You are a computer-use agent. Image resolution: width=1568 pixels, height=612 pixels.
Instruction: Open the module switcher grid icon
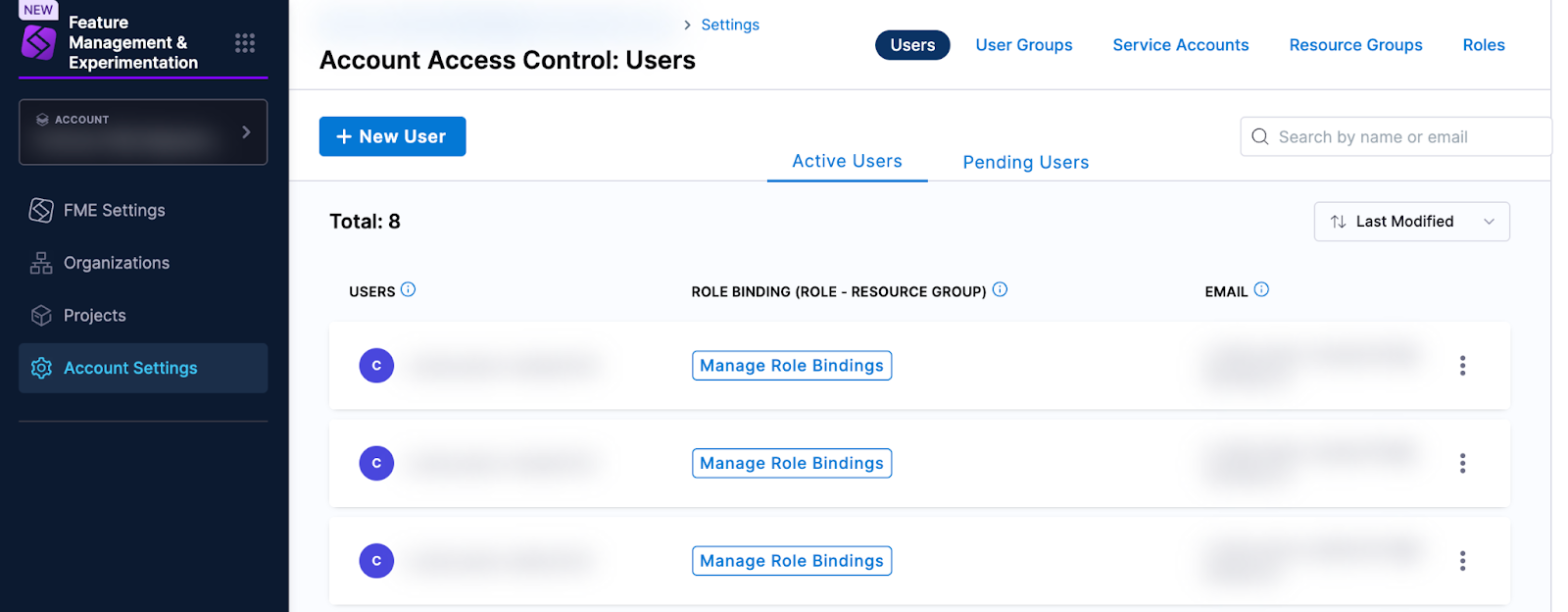pyautogui.click(x=245, y=42)
